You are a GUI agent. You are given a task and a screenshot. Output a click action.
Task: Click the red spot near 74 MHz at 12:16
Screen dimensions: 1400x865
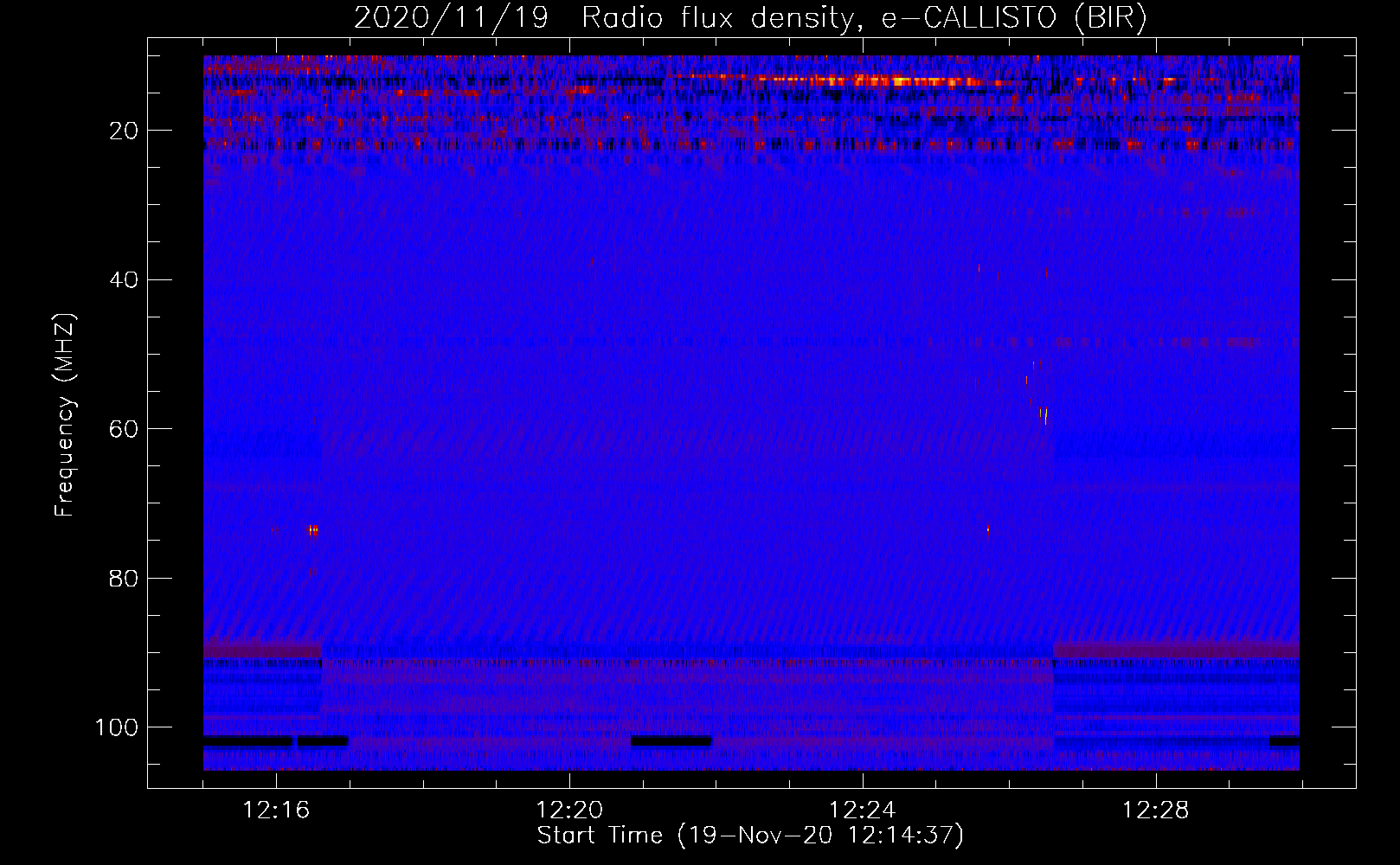(x=313, y=530)
